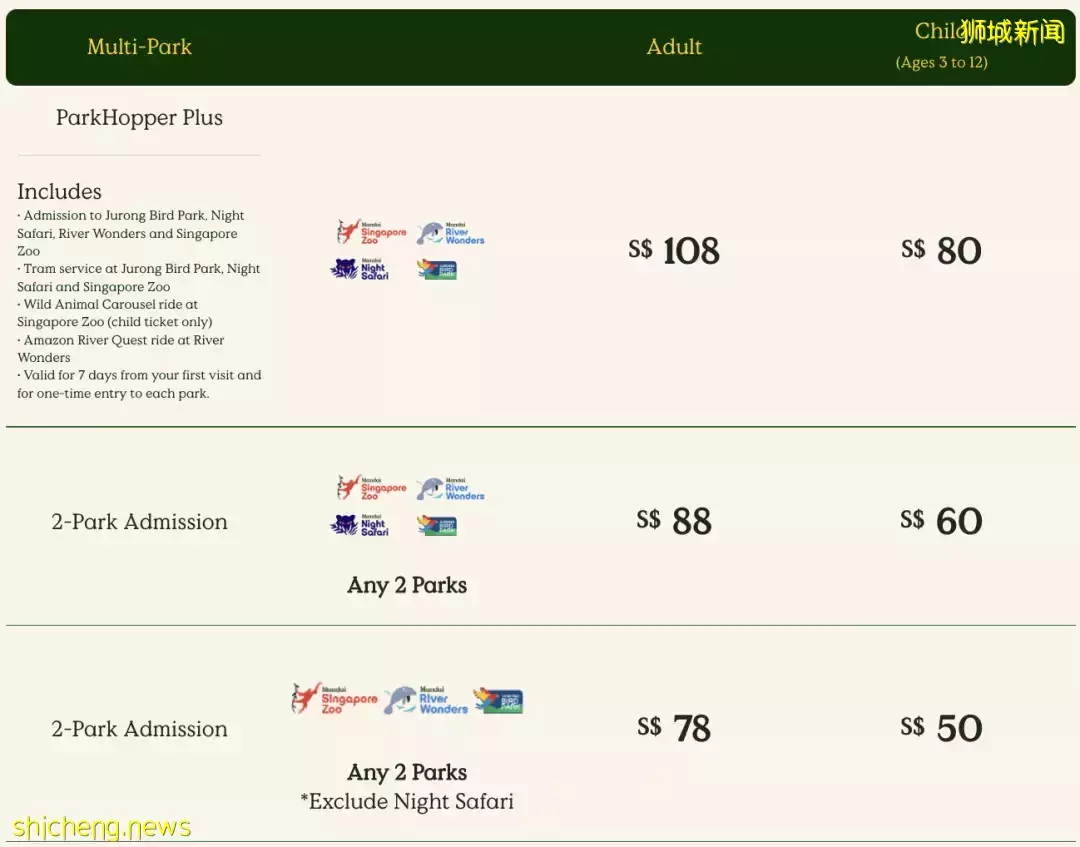Select Bird Park logo in S$88 2-Park row
Viewport: 1080px width, 847px height.
(x=436, y=525)
